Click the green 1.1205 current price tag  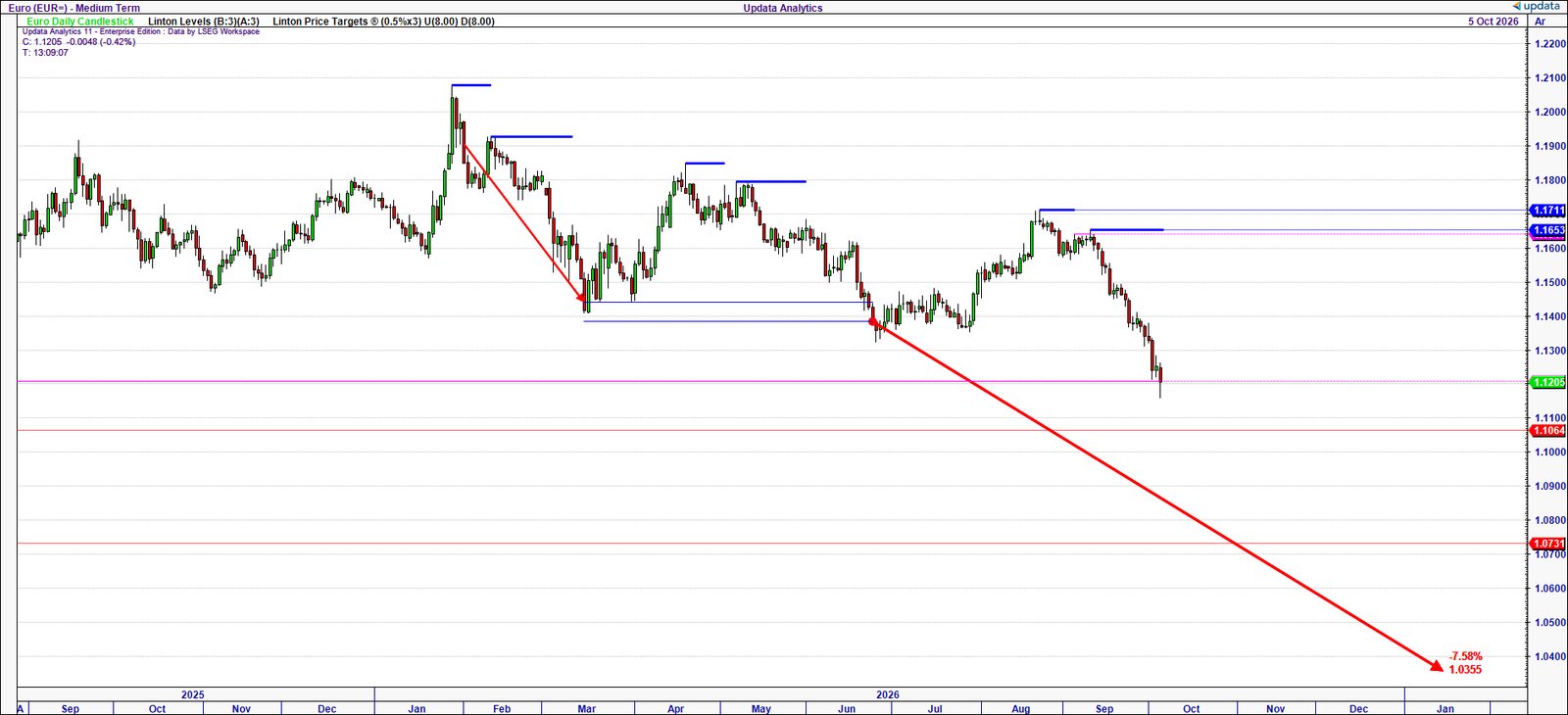(x=1548, y=382)
